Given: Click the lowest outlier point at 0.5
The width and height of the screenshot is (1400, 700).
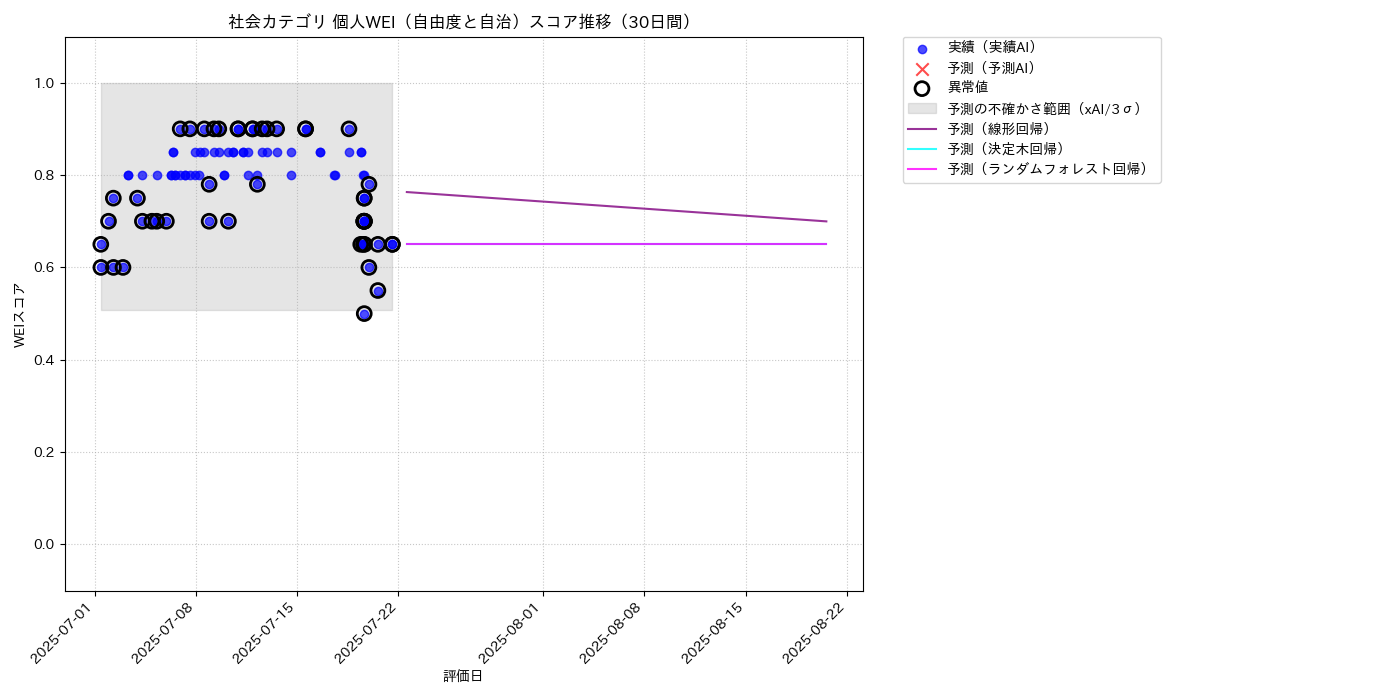Looking at the screenshot, I should (364, 314).
